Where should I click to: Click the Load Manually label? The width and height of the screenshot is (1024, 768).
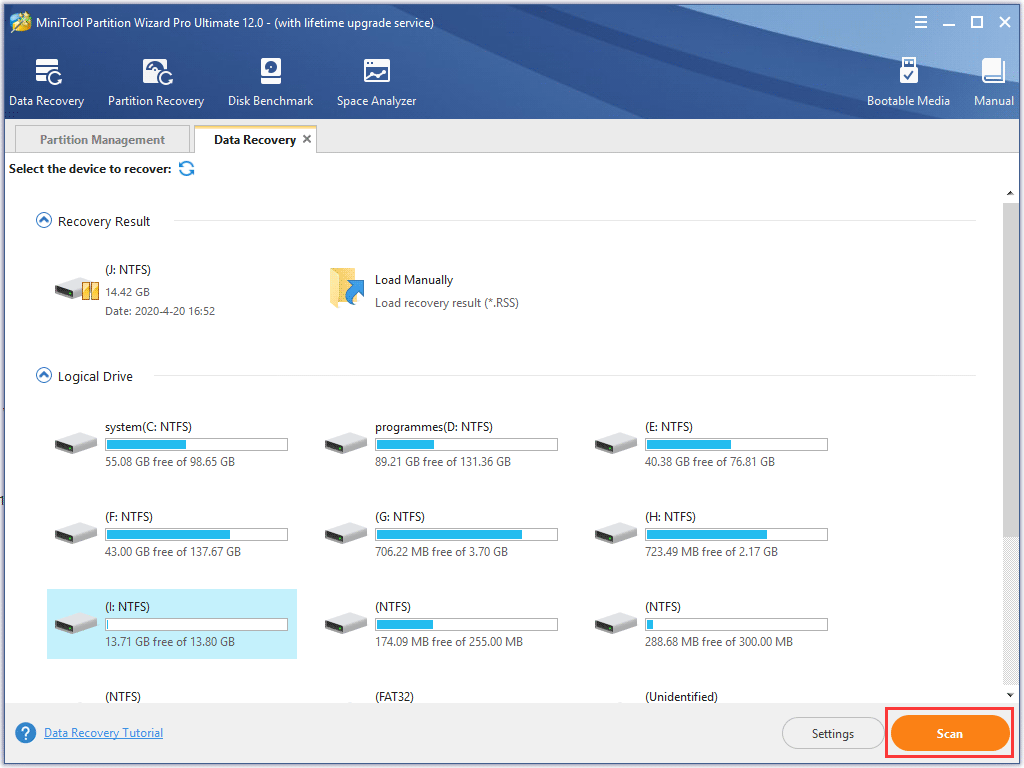414,280
